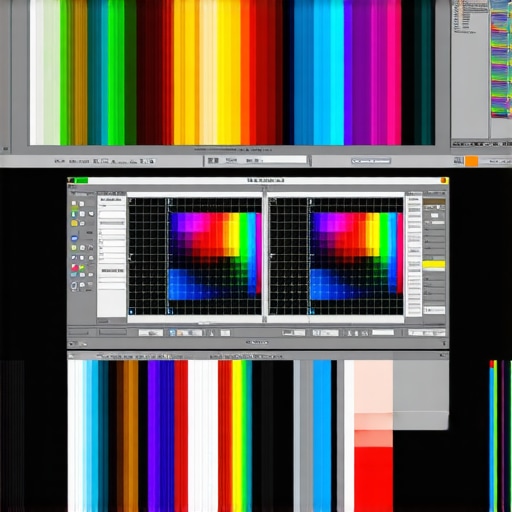Click the right color grid view
This screenshot has height=512, width=512.
(x=336, y=256)
